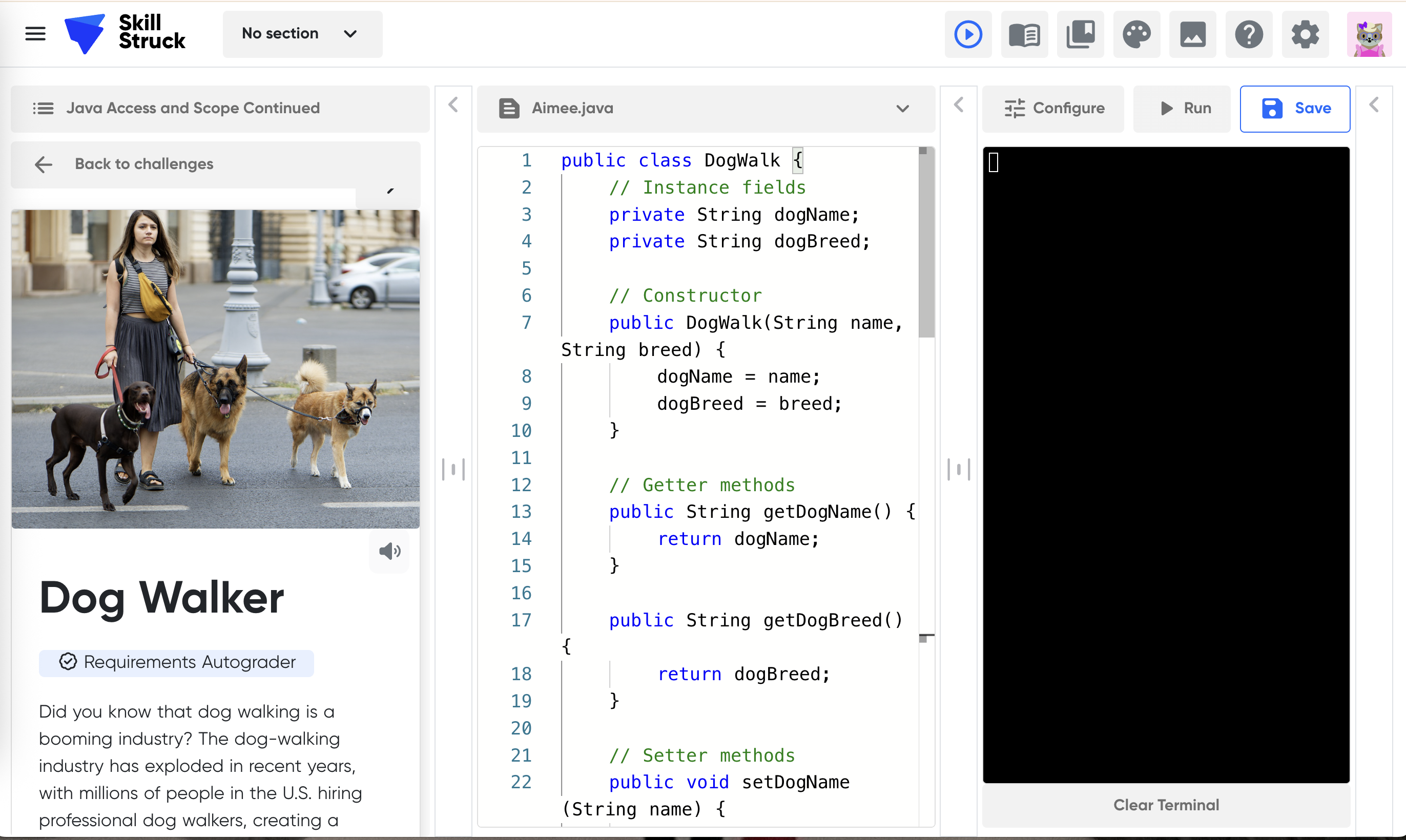Screen dimensions: 1406x840
Task: Open the No section dropdown
Action: 302,34
